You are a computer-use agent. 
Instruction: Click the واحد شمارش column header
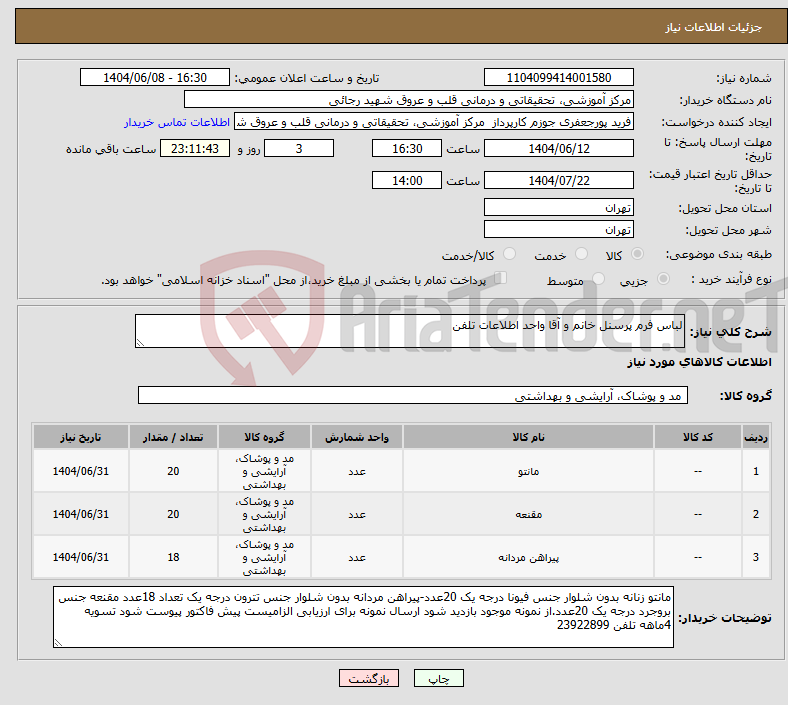pyautogui.click(x=357, y=437)
